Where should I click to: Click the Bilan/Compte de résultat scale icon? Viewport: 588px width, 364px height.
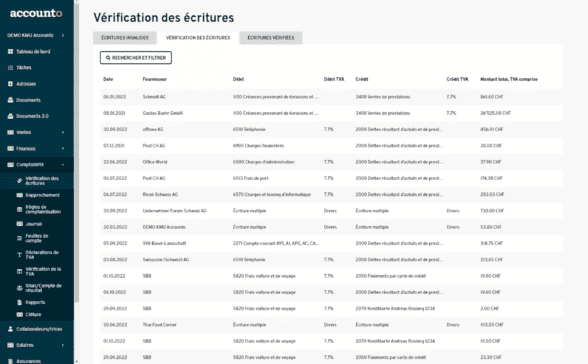[20, 288]
